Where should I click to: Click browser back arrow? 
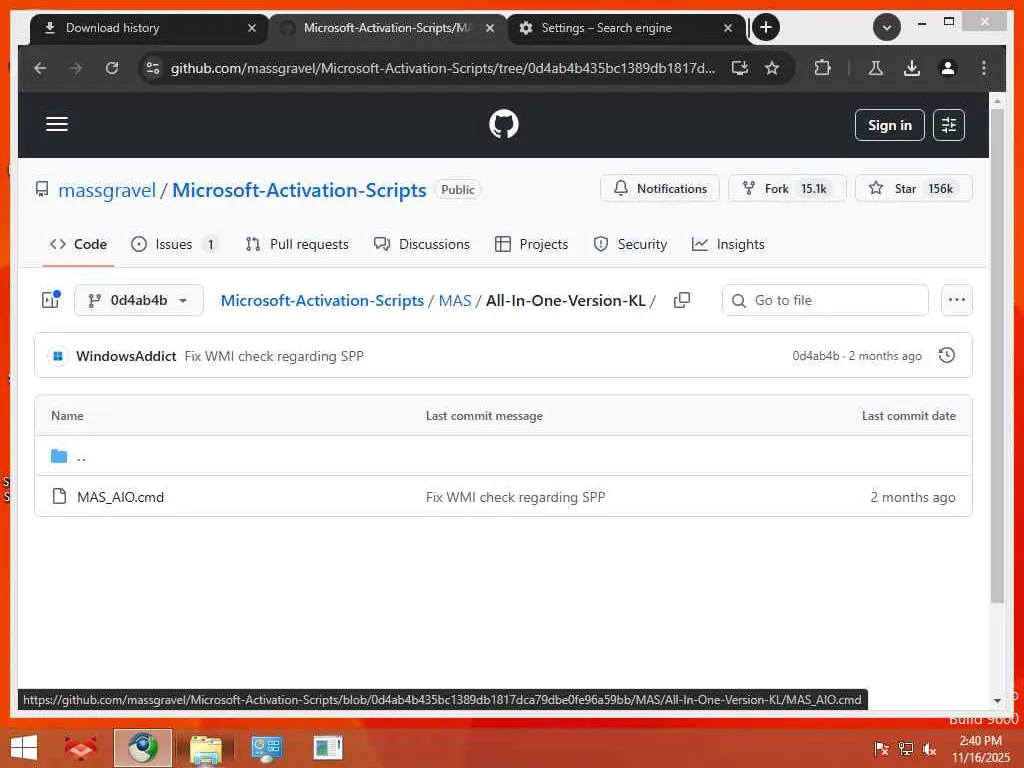point(40,68)
